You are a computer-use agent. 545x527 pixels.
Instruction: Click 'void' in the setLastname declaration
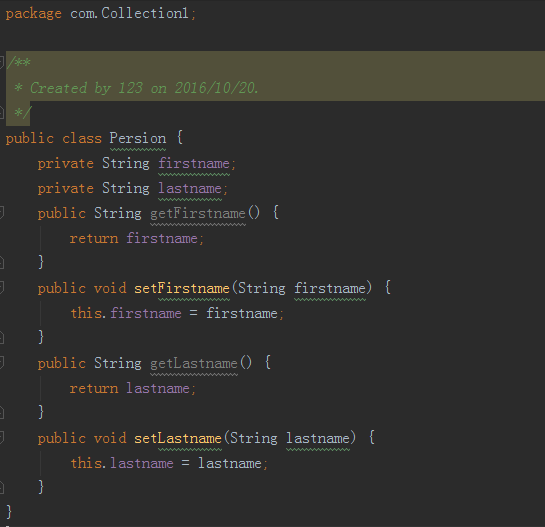coord(110,438)
